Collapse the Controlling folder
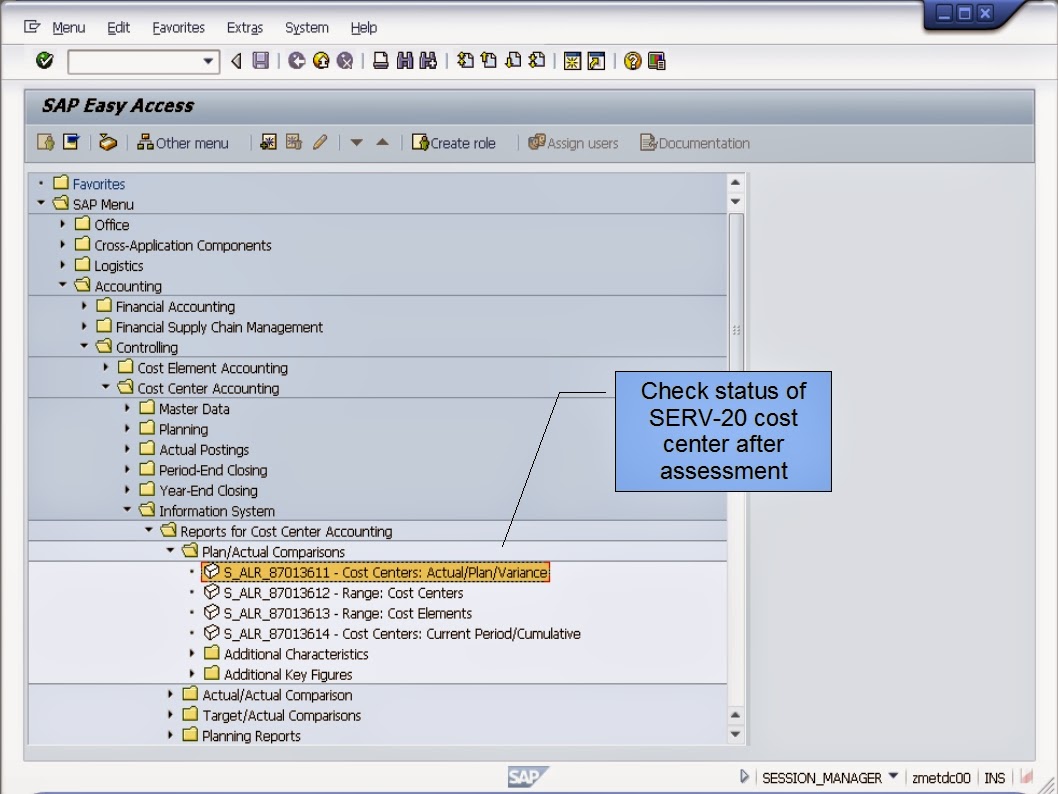This screenshot has width=1058, height=794. click(x=84, y=346)
